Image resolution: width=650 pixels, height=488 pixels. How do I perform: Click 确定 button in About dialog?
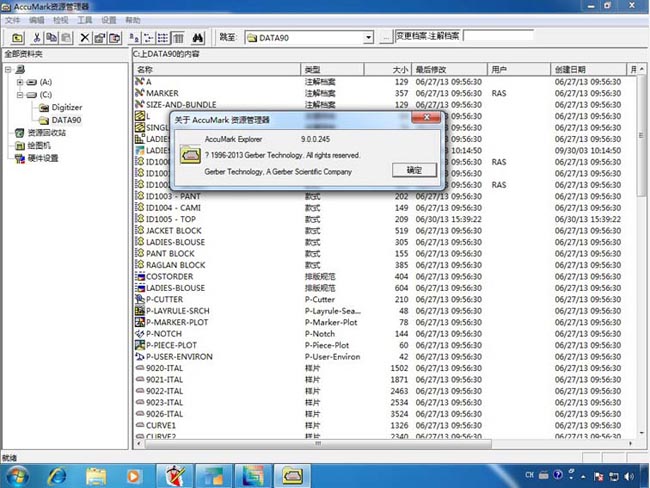point(414,170)
